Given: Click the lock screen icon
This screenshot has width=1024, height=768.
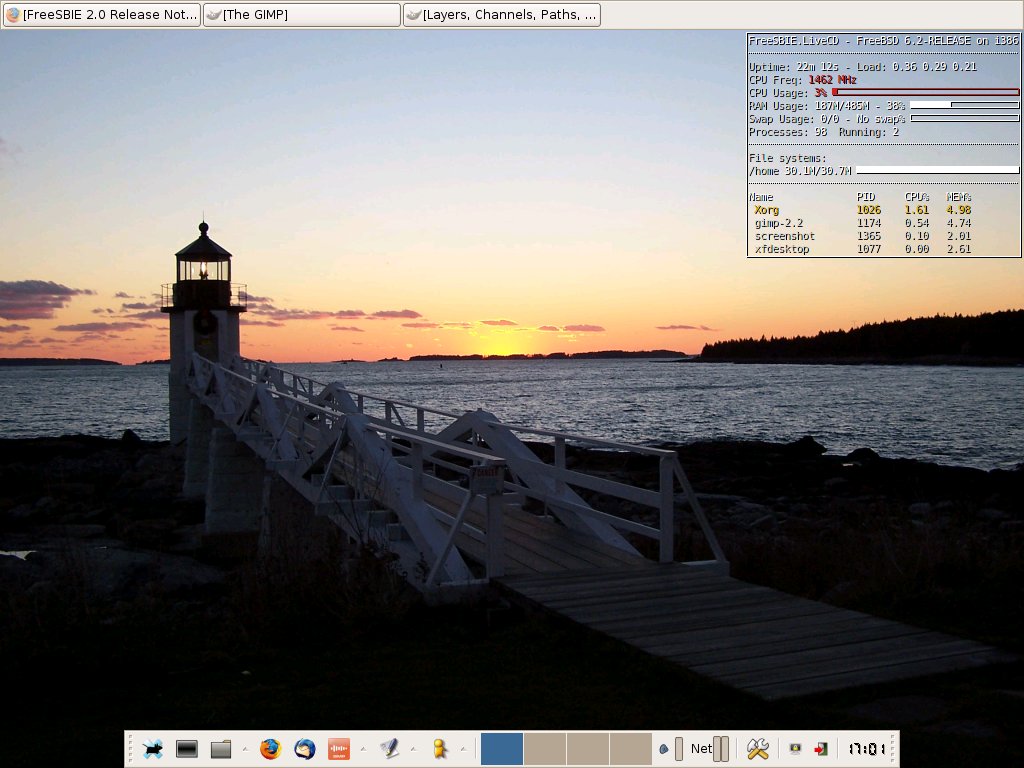Looking at the screenshot, I should [796, 748].
